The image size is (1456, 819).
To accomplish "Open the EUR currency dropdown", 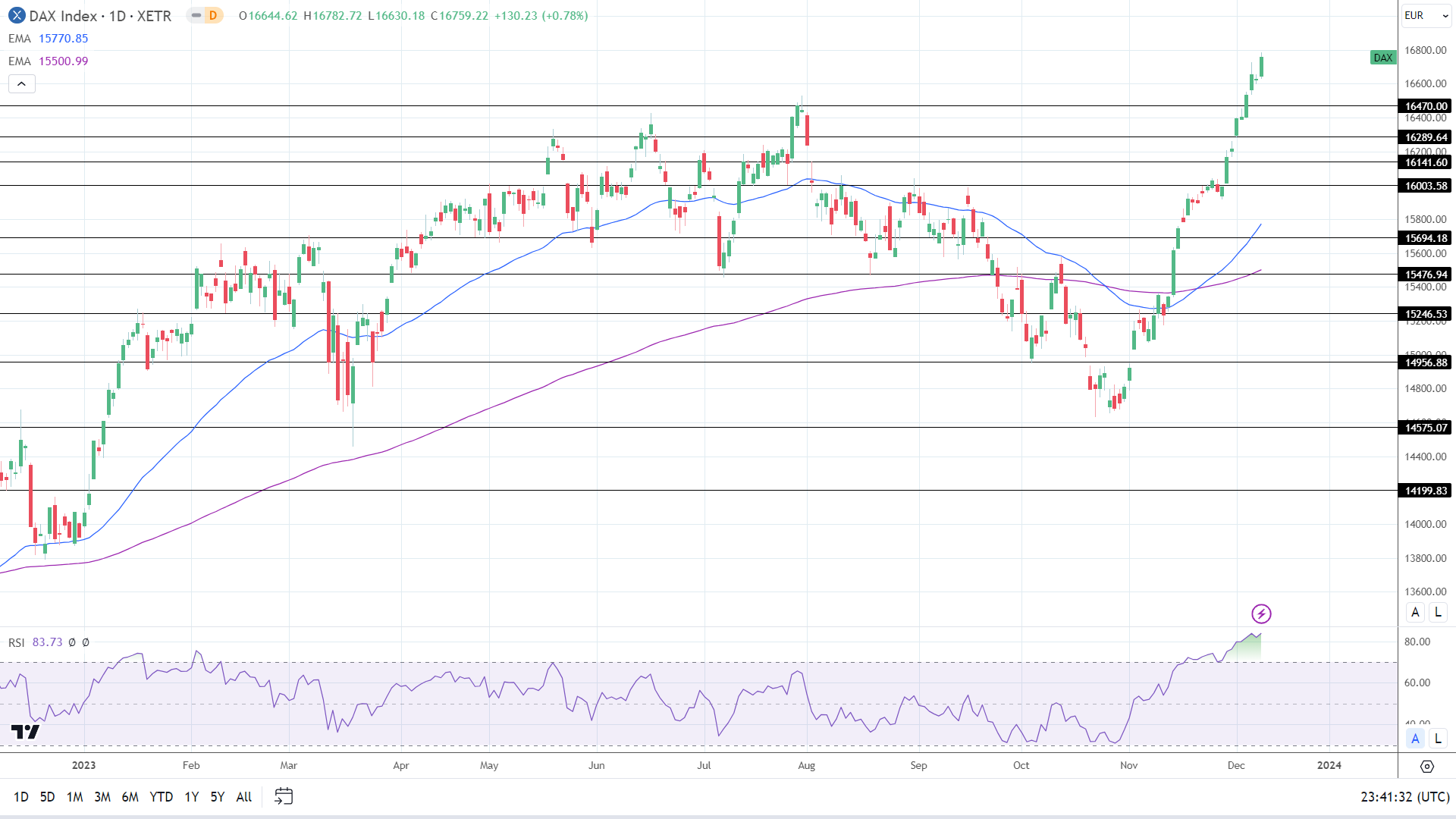I will click(1426, 15).
